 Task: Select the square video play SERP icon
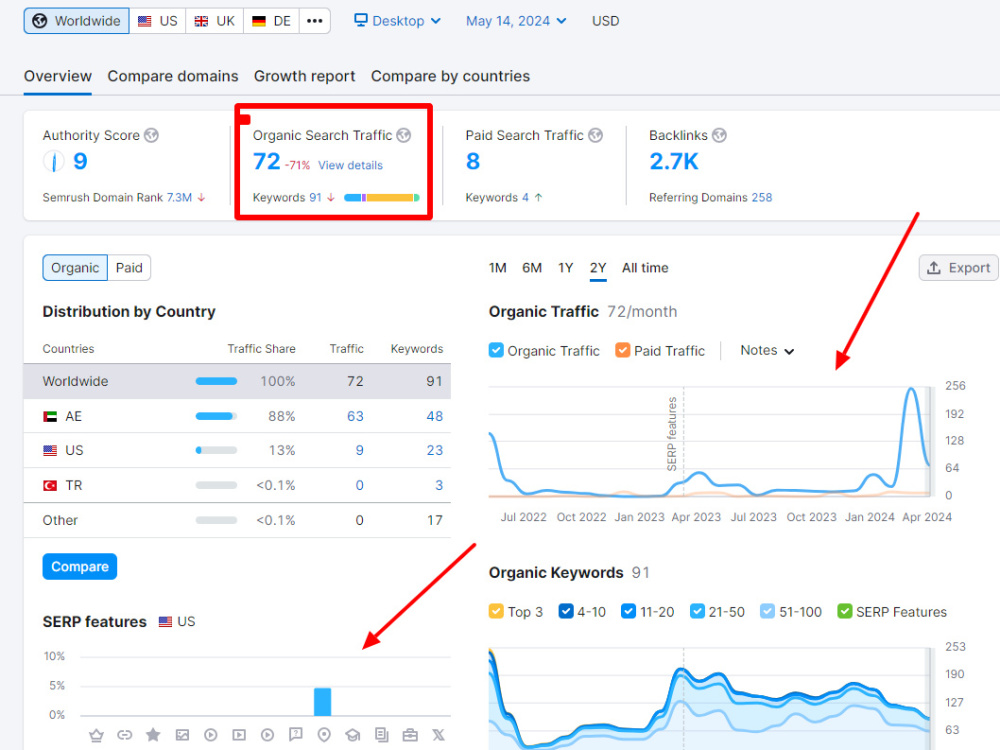point(239,735)
